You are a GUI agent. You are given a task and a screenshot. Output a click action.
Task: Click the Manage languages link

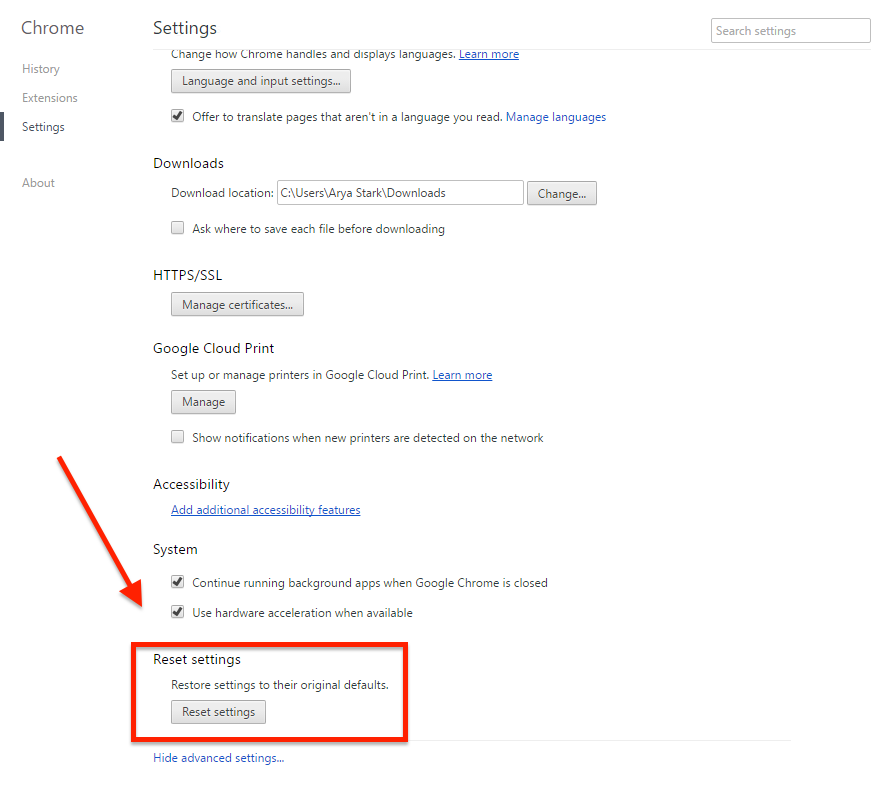555,116
